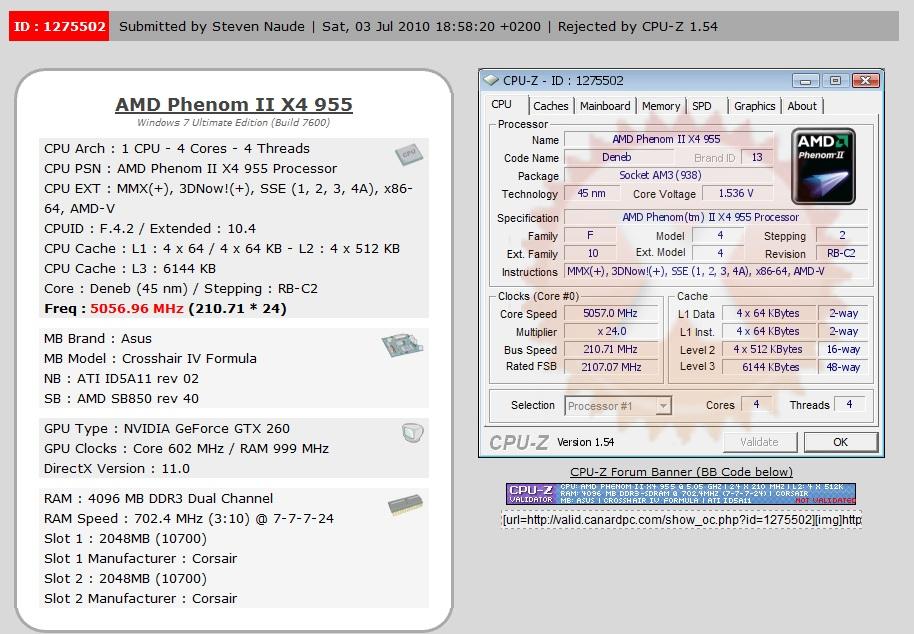The height and width of the screenshot is (634, 914).
Task: Click the Brand ID value 13
Action: [x=757, y=157]
